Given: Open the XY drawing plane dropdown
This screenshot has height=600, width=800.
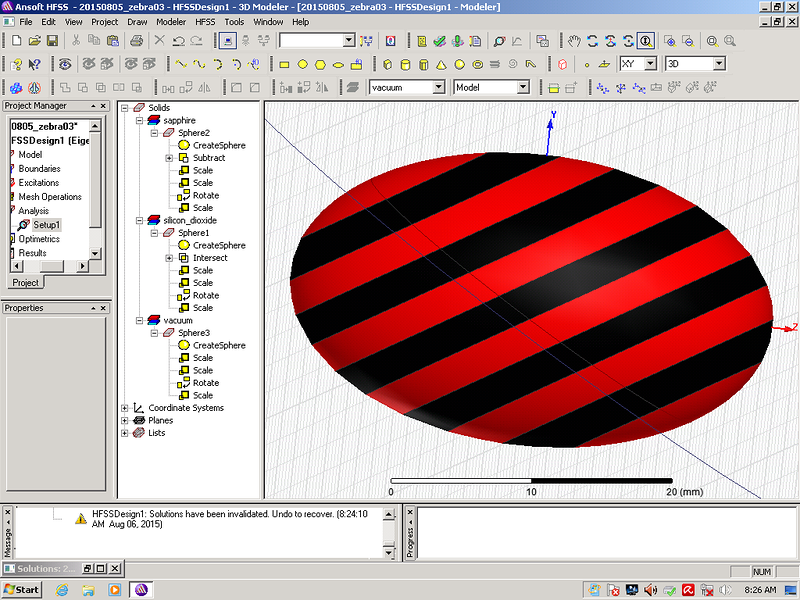Looking at the screenshot, I should [651, 64].
